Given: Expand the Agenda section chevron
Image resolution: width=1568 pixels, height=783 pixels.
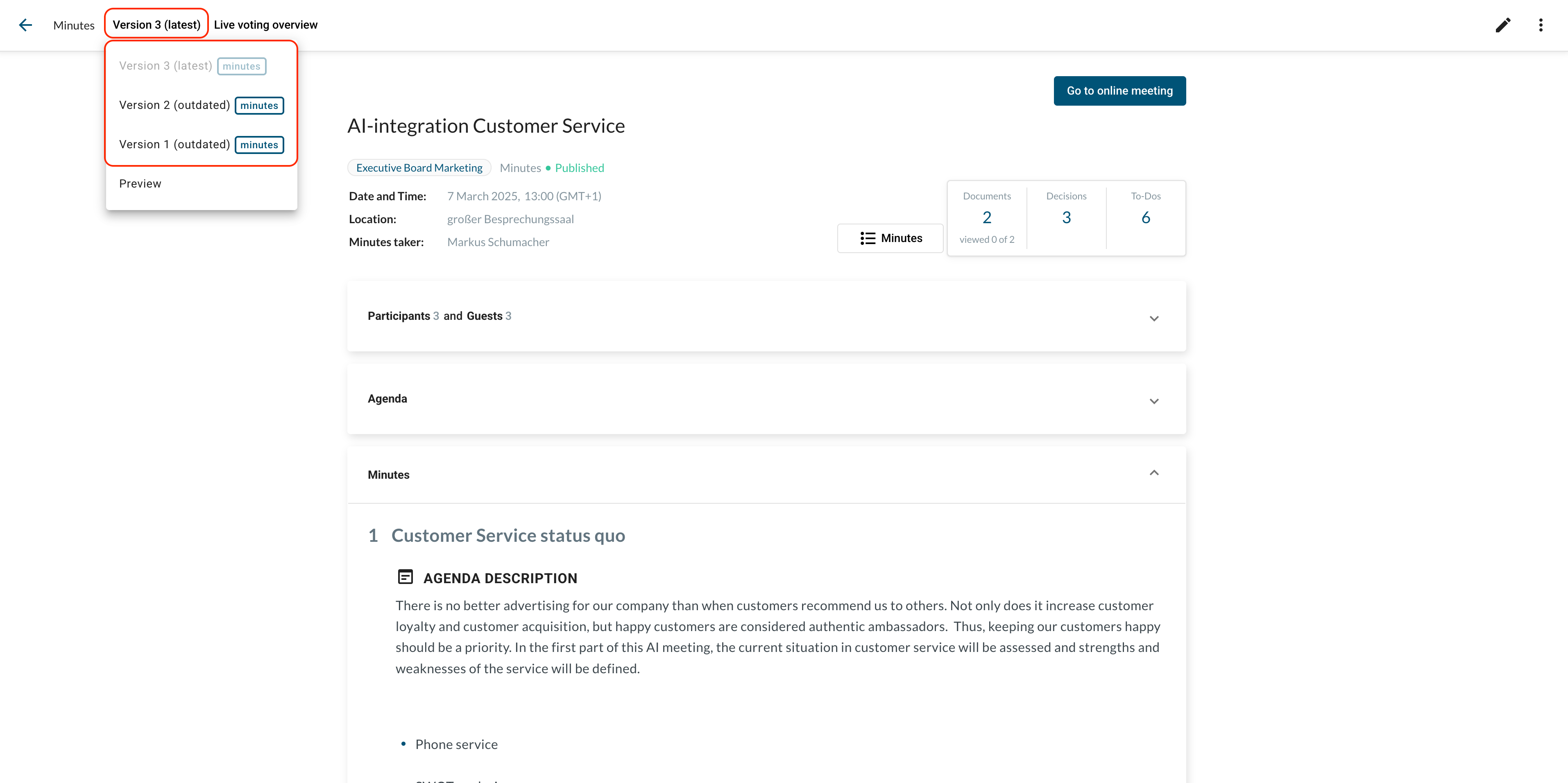Looking at the screenshot, I should click(1153, 401).
